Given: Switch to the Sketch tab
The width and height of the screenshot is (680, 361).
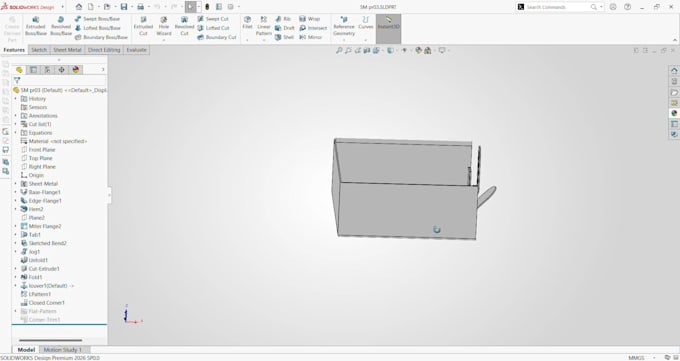Looking at the screenshot, I should tap(39, 50).
